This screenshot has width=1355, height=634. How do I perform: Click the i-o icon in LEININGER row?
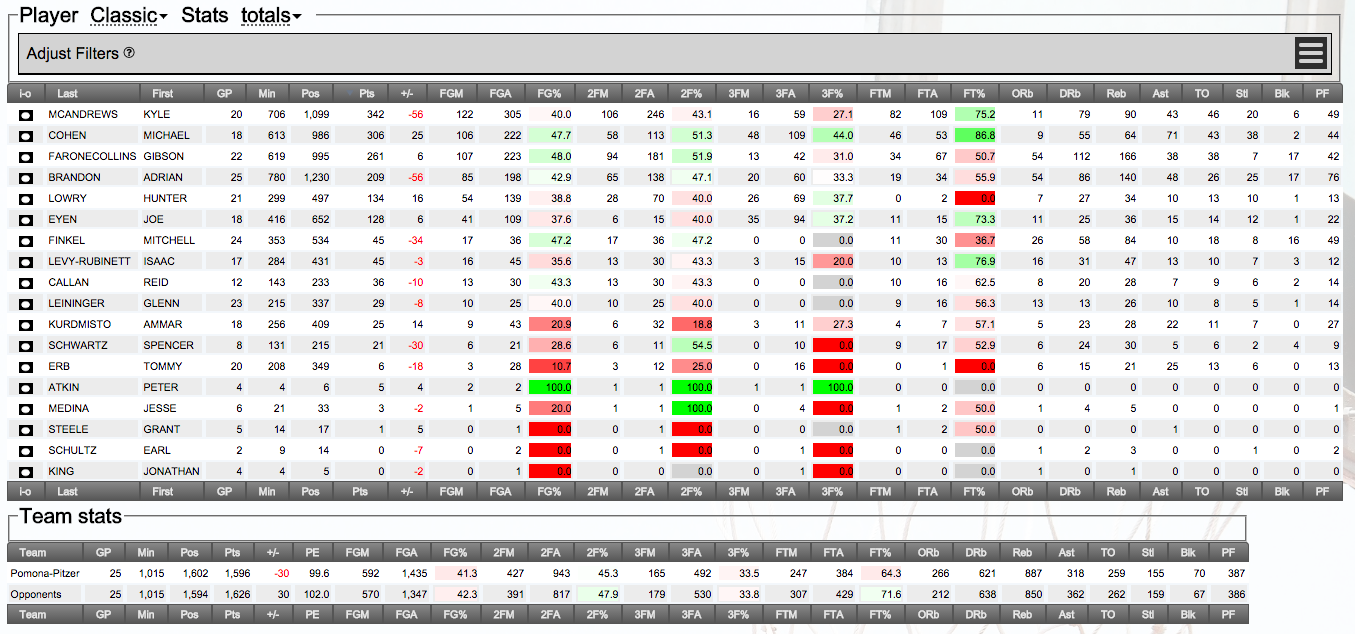coord(25,304)
